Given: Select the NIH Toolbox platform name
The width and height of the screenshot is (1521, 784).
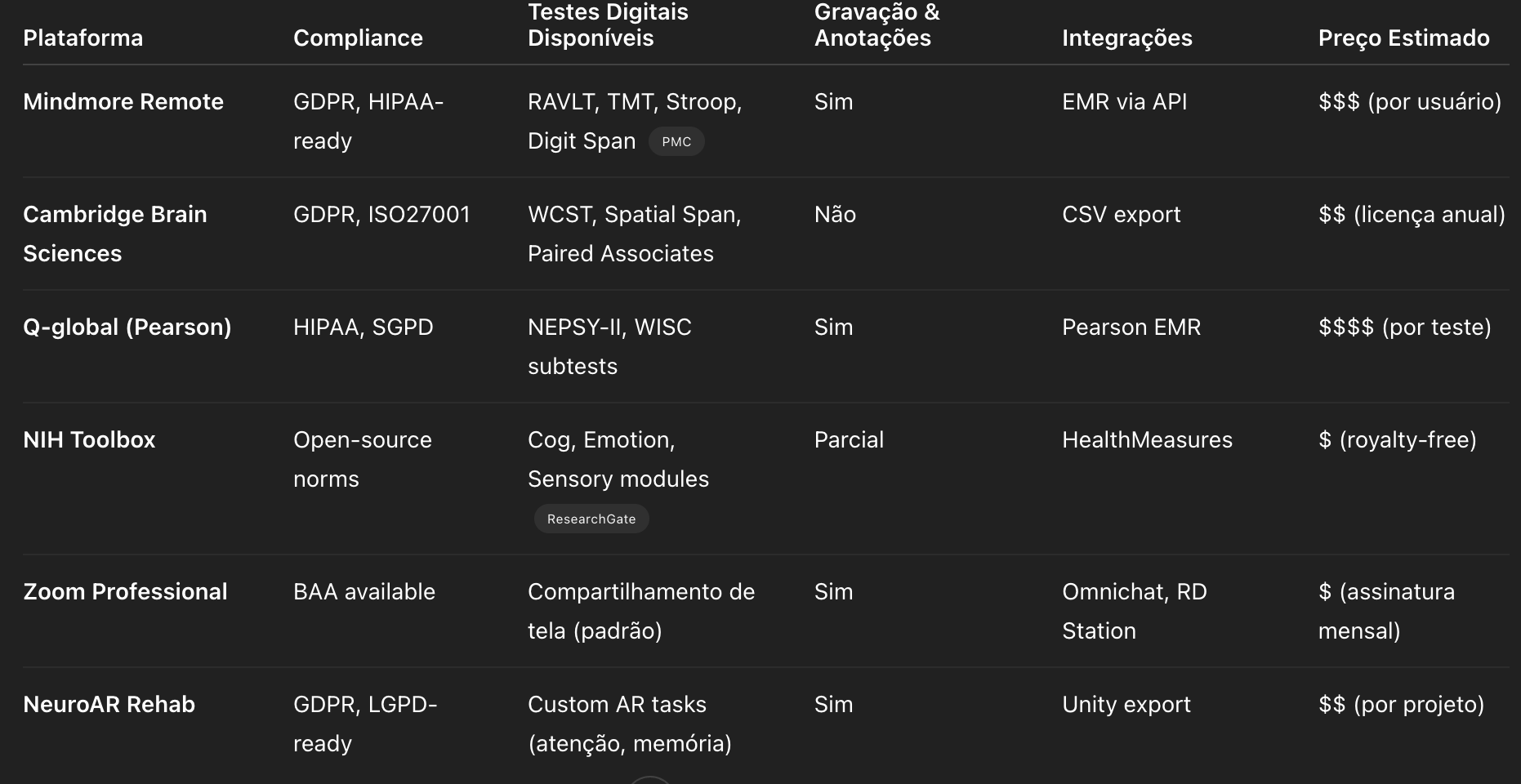Looking at the screenshot, I should (89, 439).
